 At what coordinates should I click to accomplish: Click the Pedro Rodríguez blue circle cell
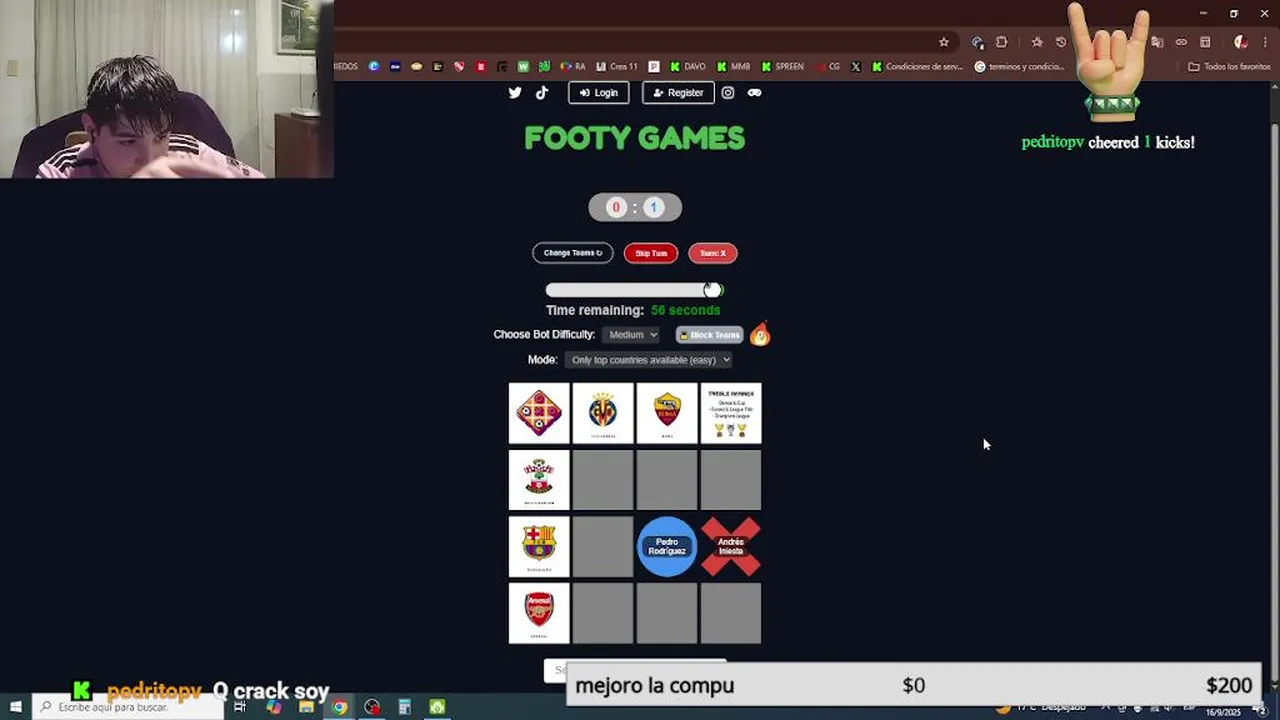pos(667,547)
